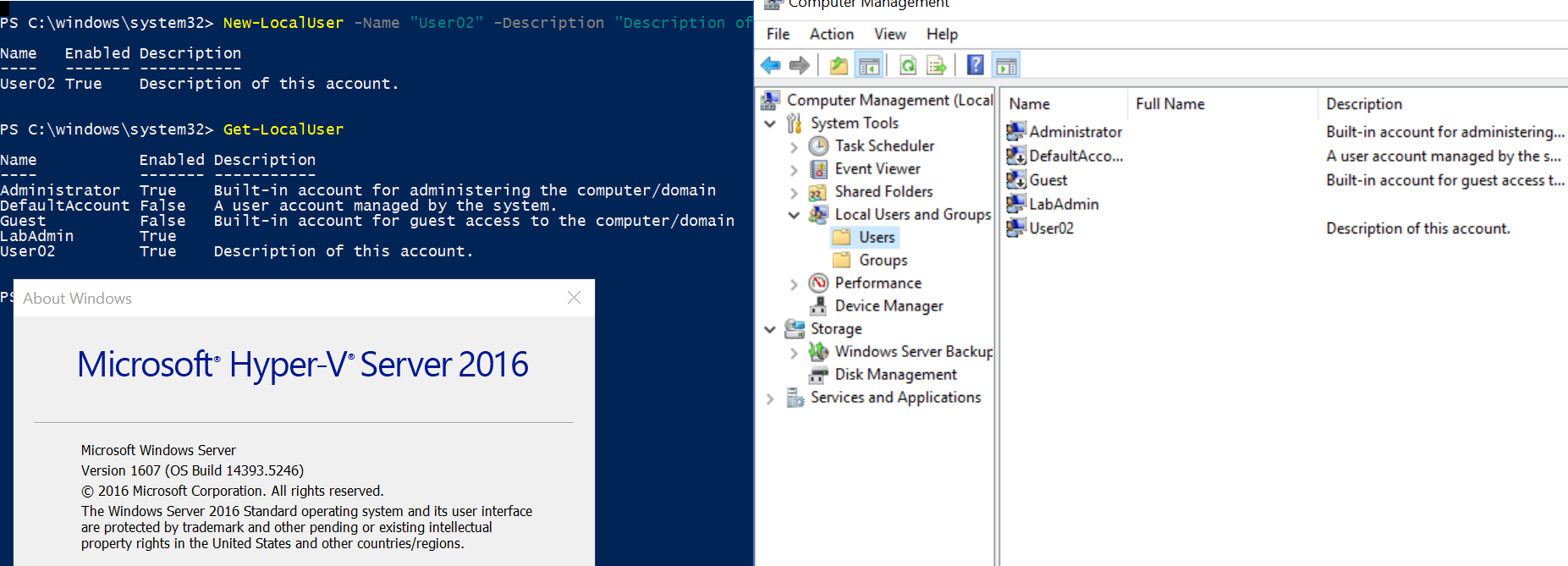This screenshot has width=1568, height=566.
Task: Click the Refresh toolbar icon
Action: coord(908,65)
